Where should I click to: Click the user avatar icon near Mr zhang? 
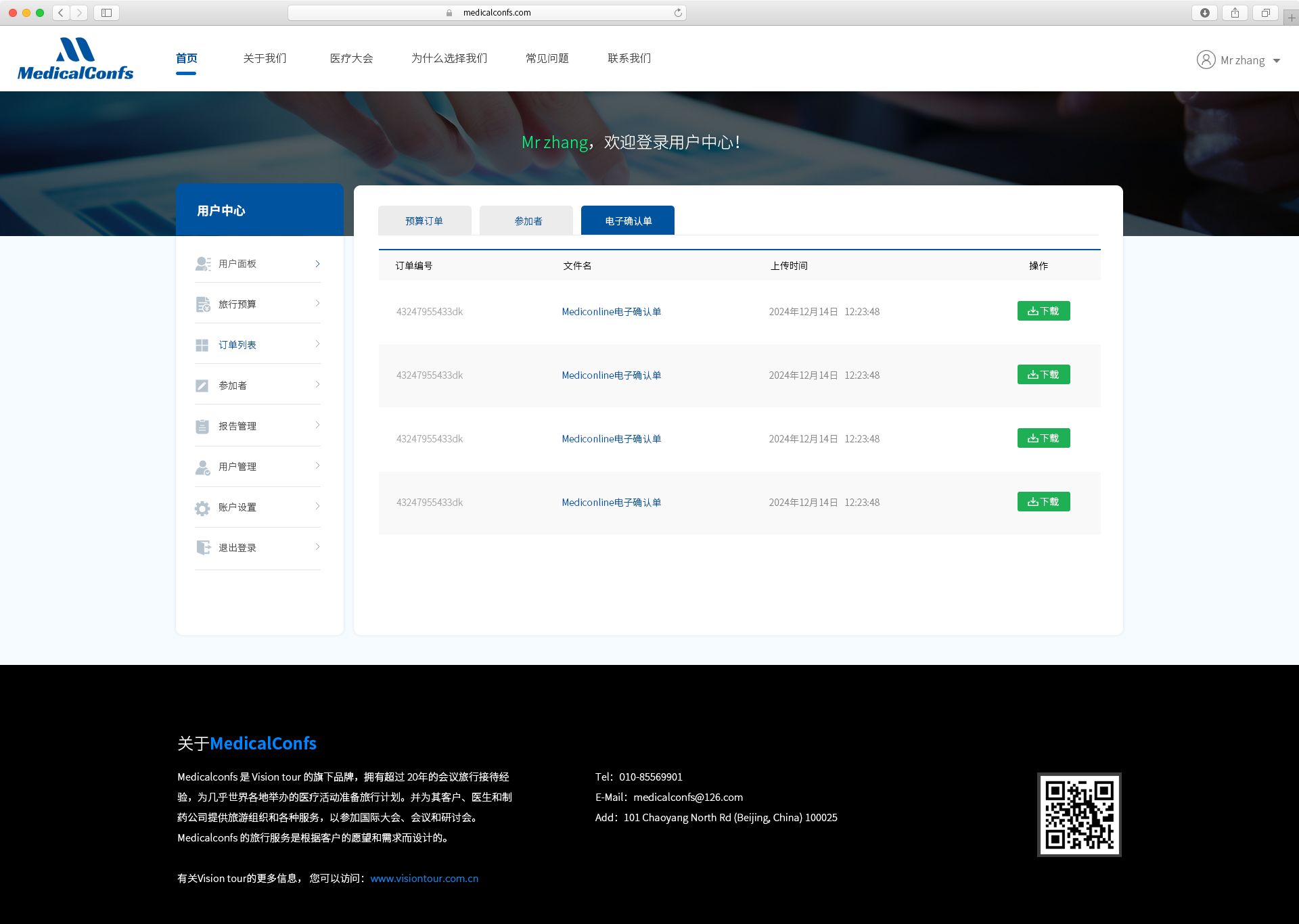tap(1206, 60)
